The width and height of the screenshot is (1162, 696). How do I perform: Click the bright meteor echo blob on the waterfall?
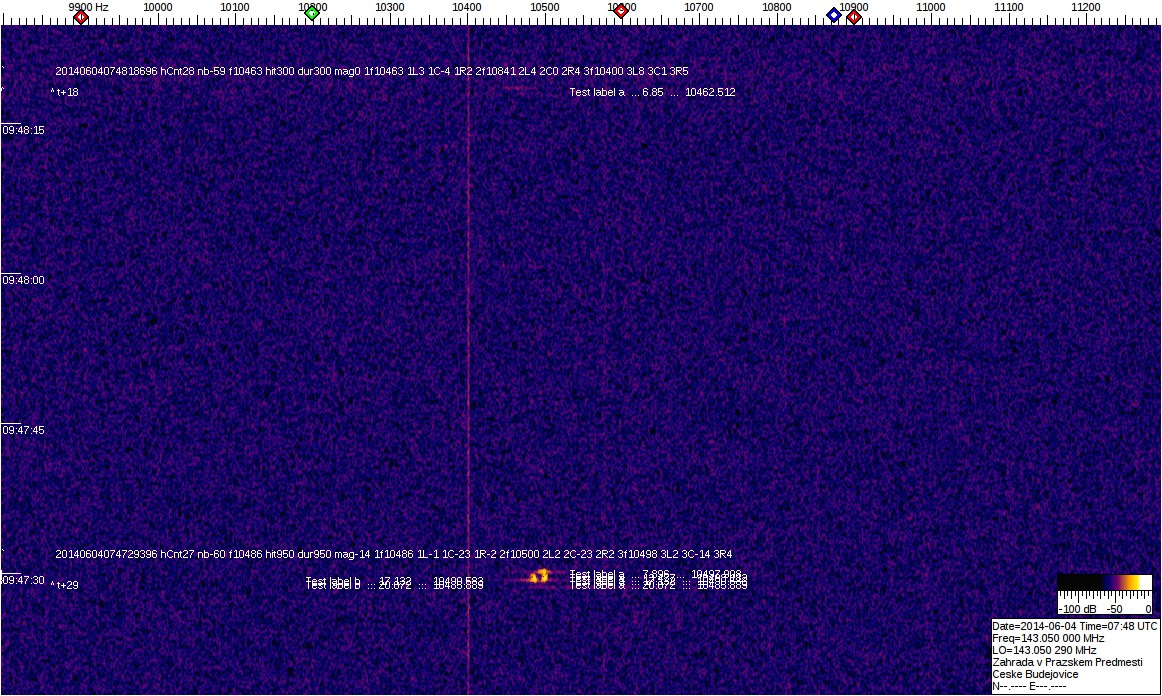540,576
